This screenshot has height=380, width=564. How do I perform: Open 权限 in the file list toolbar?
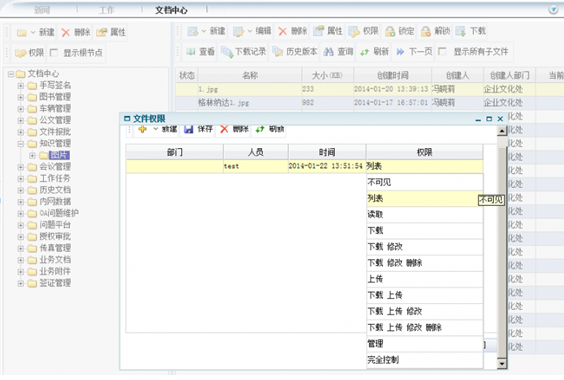click(x=363, y=31)
